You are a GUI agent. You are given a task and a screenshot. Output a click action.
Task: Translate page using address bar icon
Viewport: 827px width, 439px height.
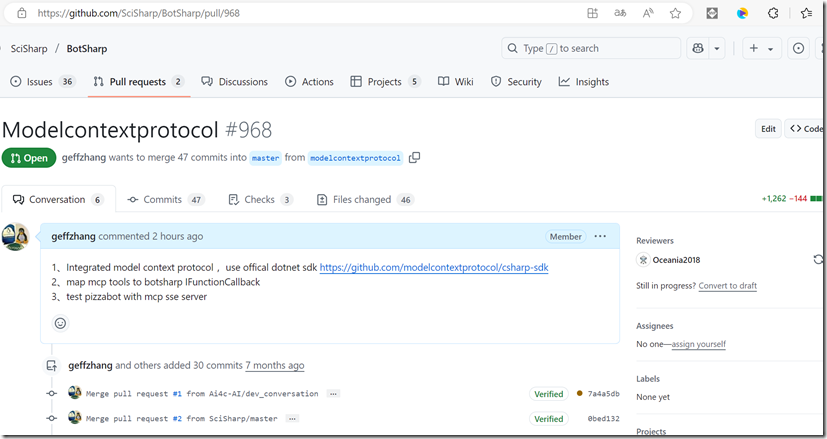(620, 14)
